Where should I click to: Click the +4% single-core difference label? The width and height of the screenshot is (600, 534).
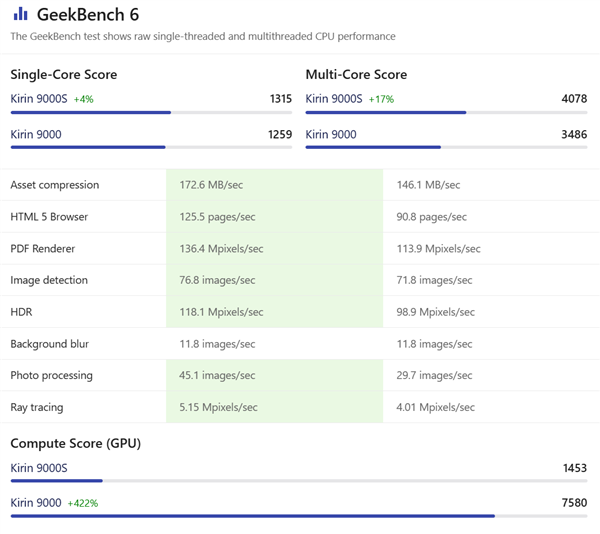click(83, 99)
